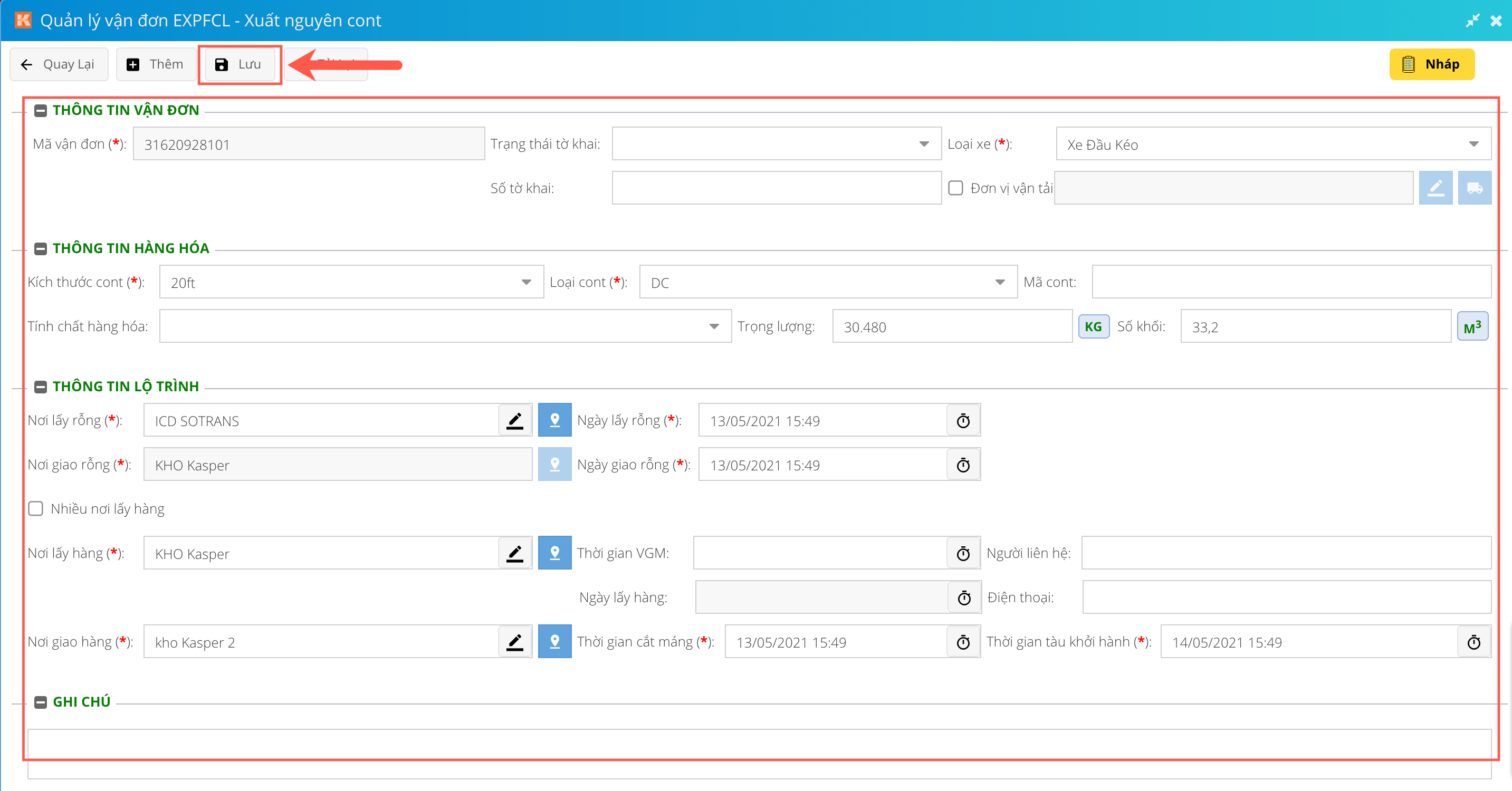Click timer icon for Thời gian tàu khởi hành
The width and height of the screenshot is (1512, 791).
(1474, 641)
